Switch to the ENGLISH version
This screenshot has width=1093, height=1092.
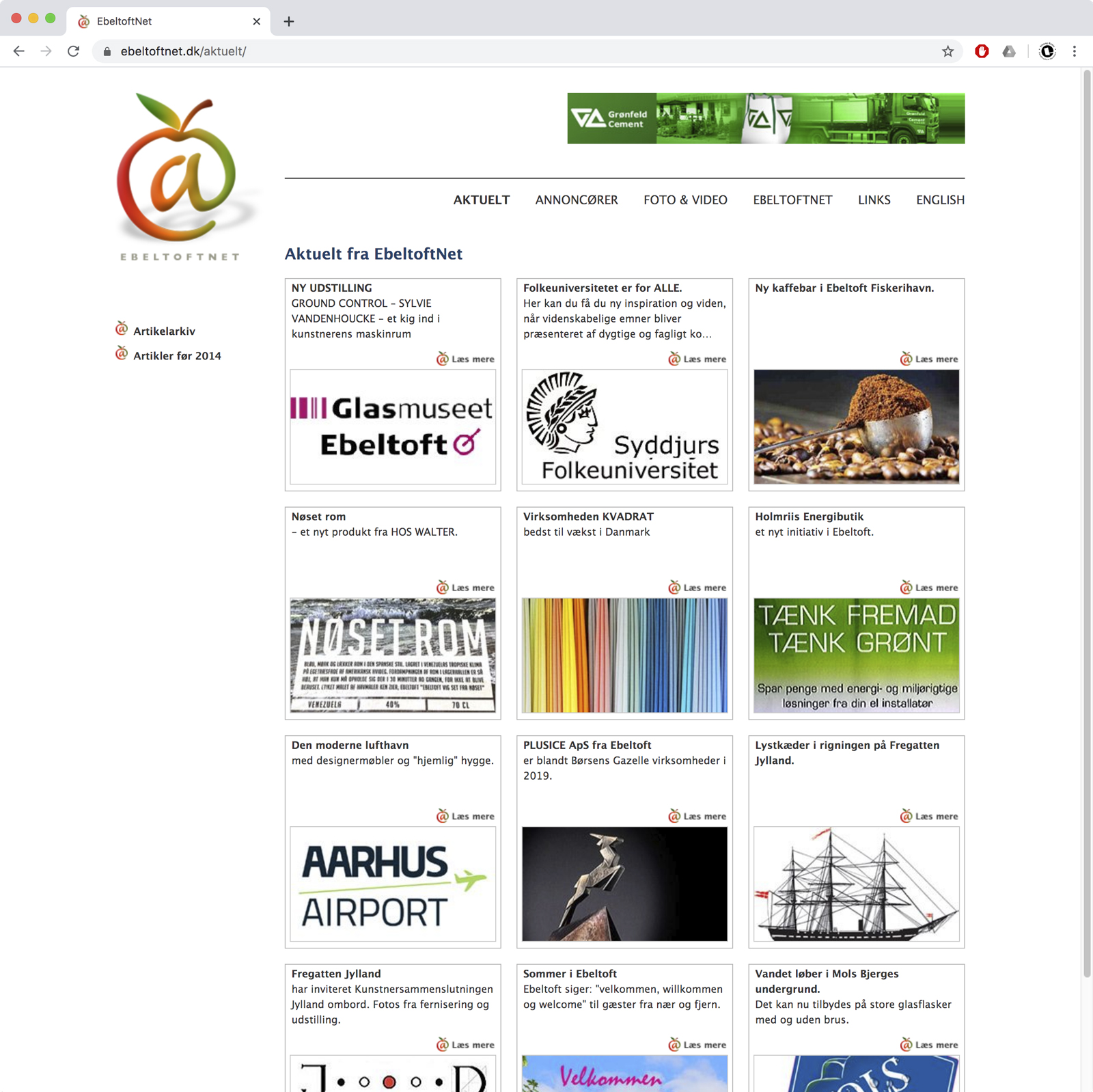pyautogui.click(x=940, y=200)
